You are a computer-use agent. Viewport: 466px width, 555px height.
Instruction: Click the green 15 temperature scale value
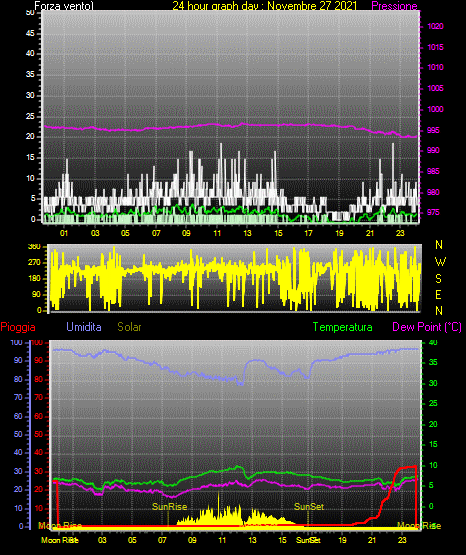pyautogui.click(x=433, y=444)
